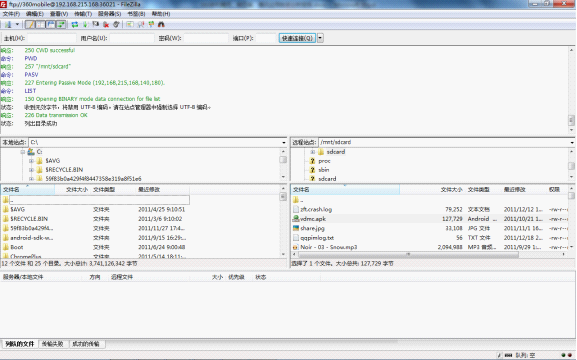
Task: Expand the sdcard folder in remote tree
Action: point(312,152)
